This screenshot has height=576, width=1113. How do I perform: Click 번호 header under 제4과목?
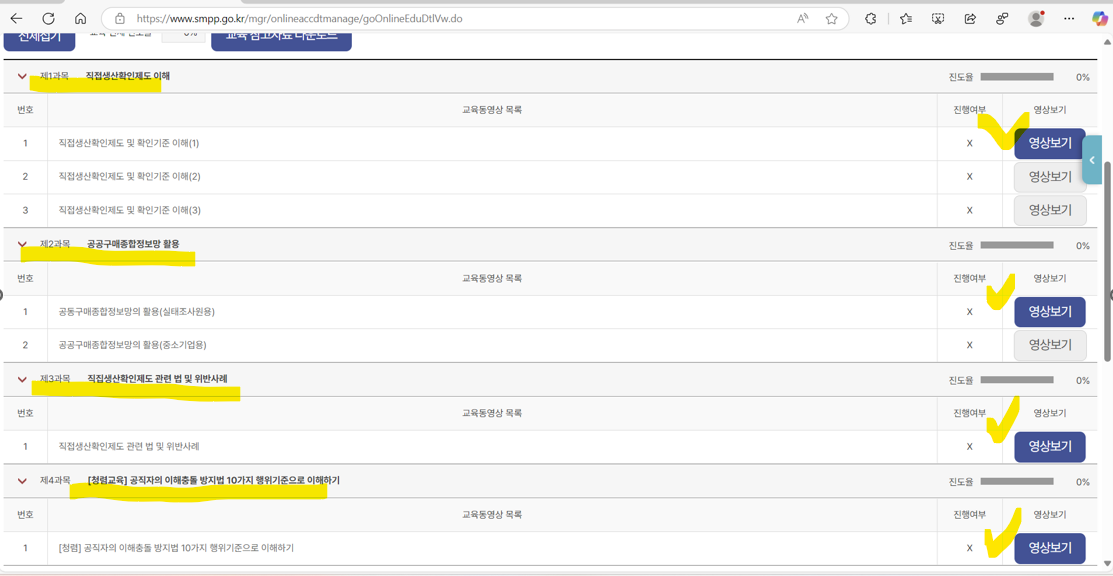pos(25,514)
